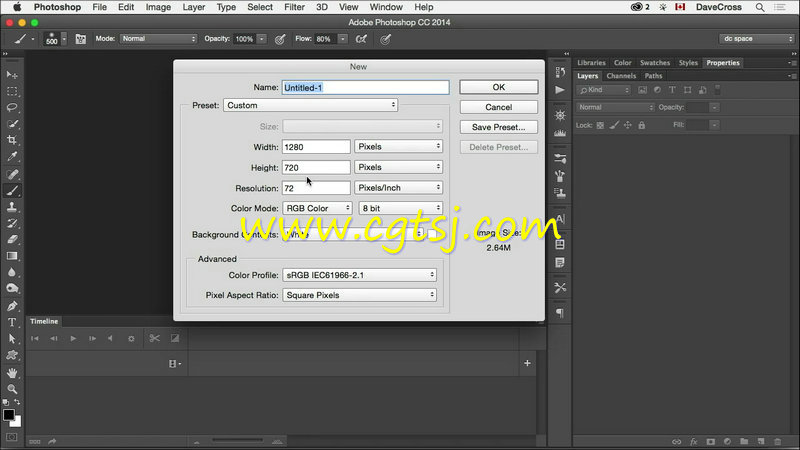Open the Paragraph panel icon
The image size is (800, 450).
560,313
